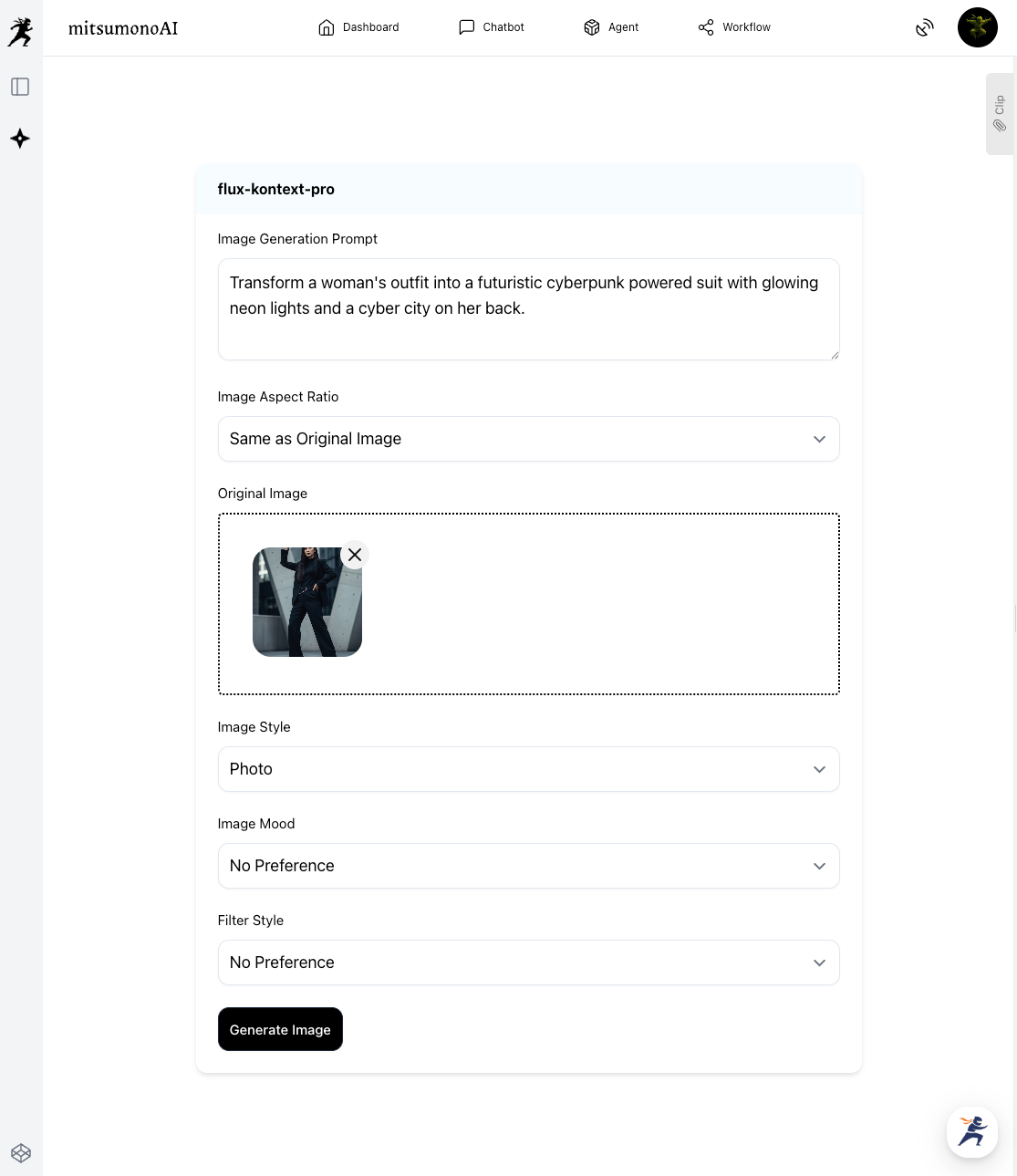Go to the Dashboard menu
Screen dimensions: 1017x1176
point(358,27)
